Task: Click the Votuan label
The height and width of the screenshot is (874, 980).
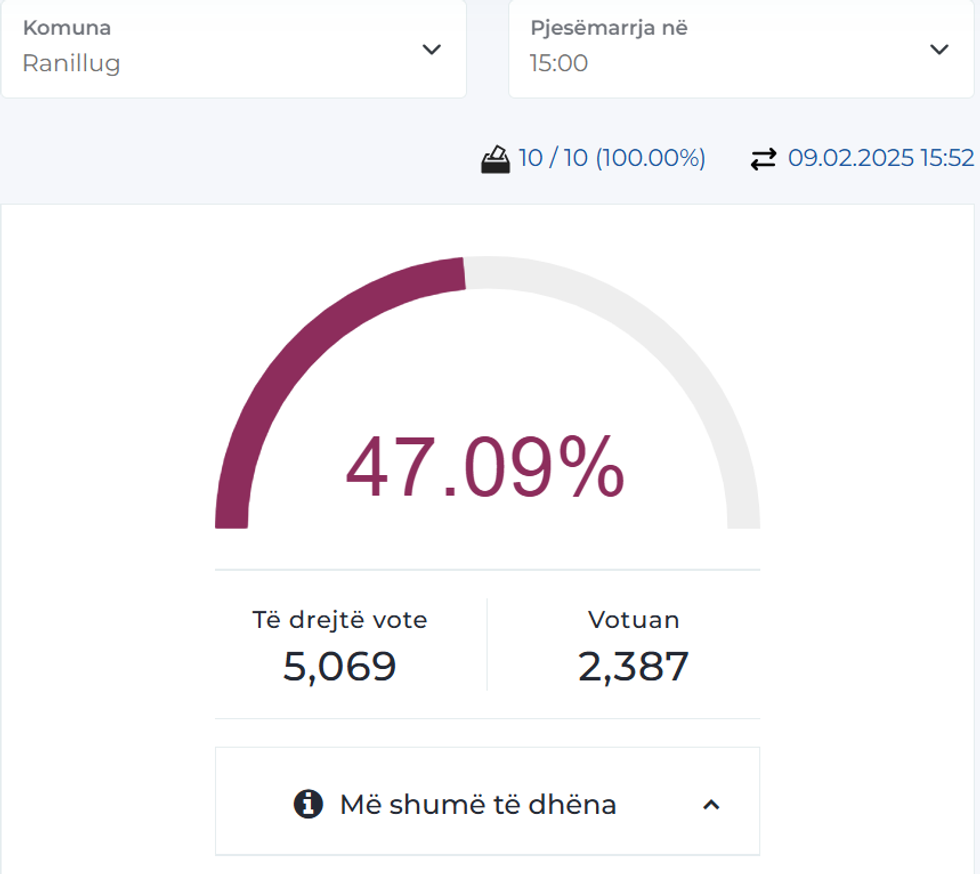Action: point(633,620)
